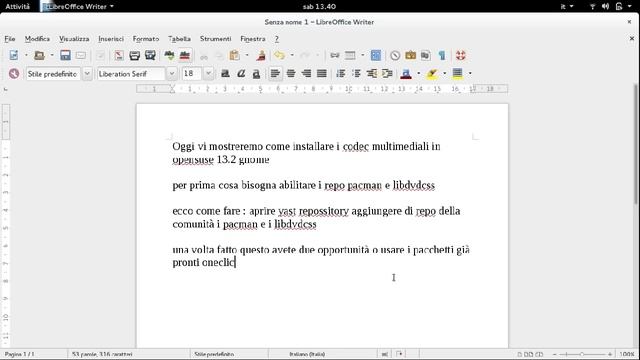
Task: Open the Paste options dropdown arrow
Action: [x=247, y=55]
